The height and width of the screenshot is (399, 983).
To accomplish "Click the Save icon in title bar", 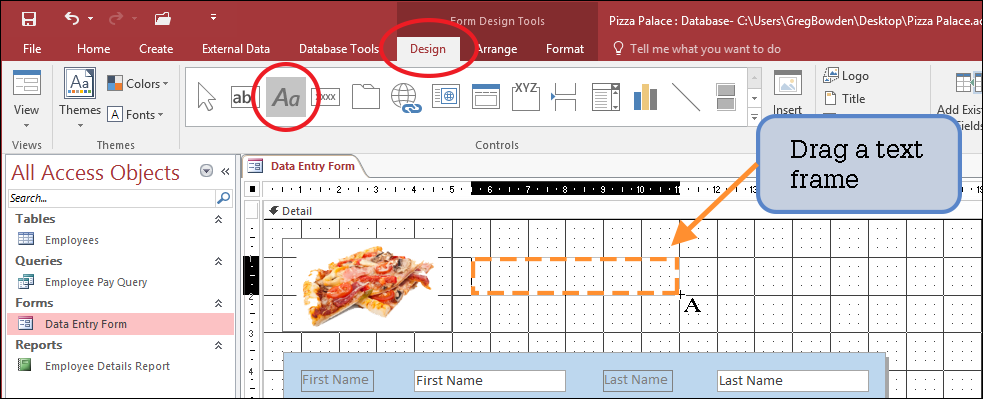I will coord(29,19).
